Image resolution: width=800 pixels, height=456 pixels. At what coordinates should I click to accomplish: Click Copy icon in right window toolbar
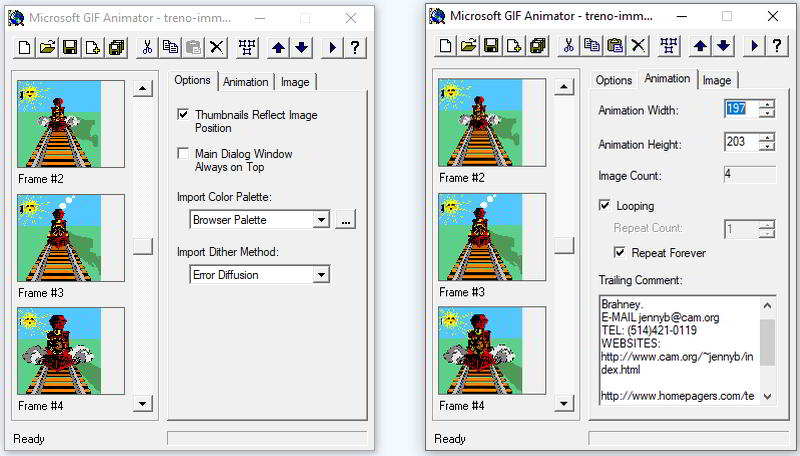point(592,46)
